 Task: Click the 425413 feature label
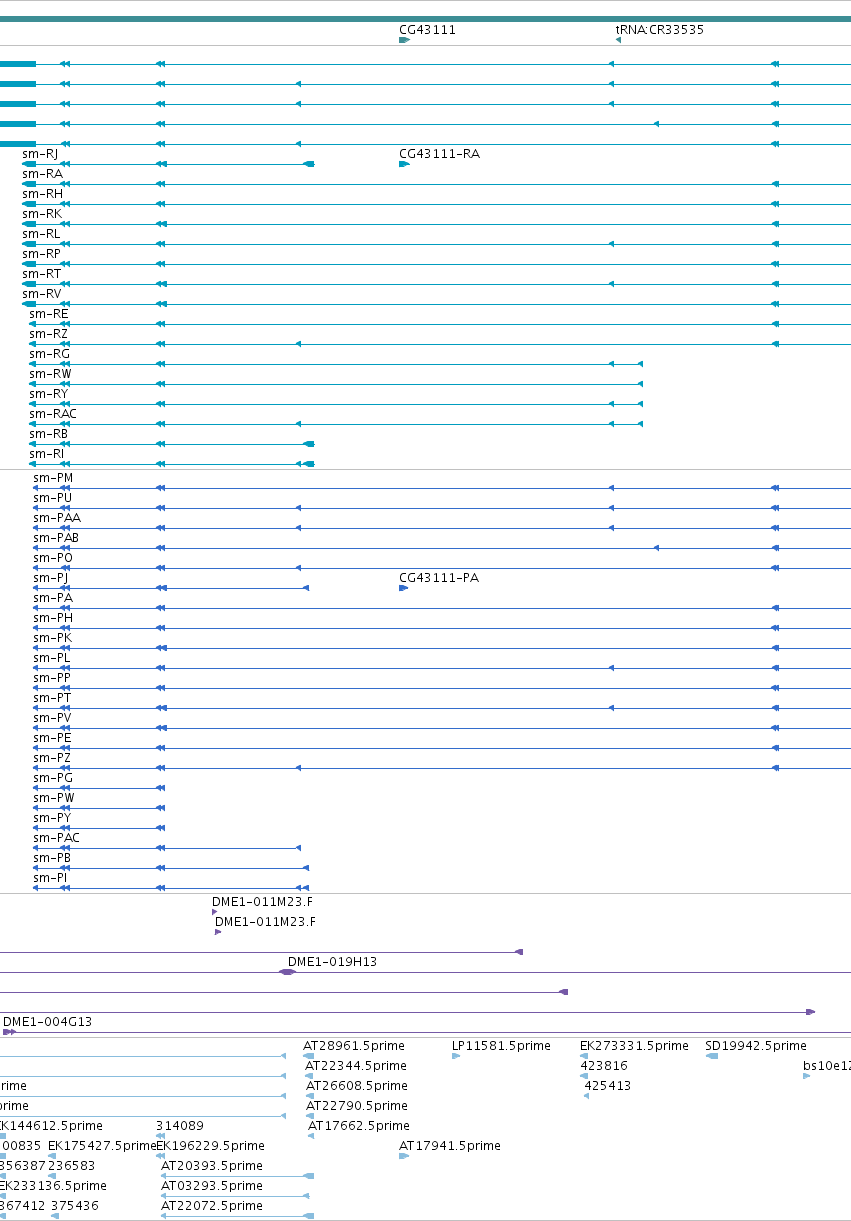608,1086
